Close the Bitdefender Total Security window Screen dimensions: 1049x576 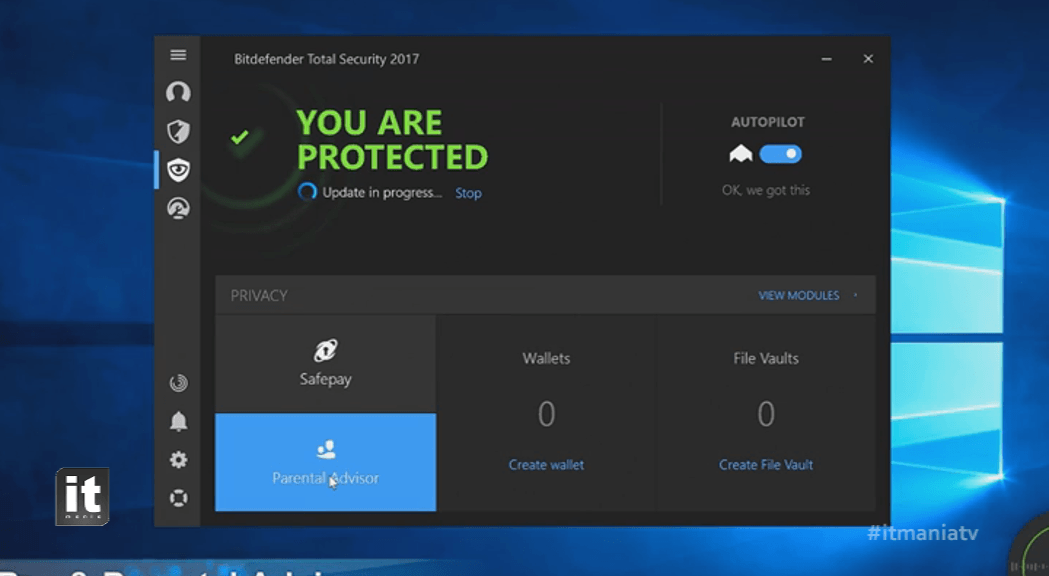click(x=868, y=59)
